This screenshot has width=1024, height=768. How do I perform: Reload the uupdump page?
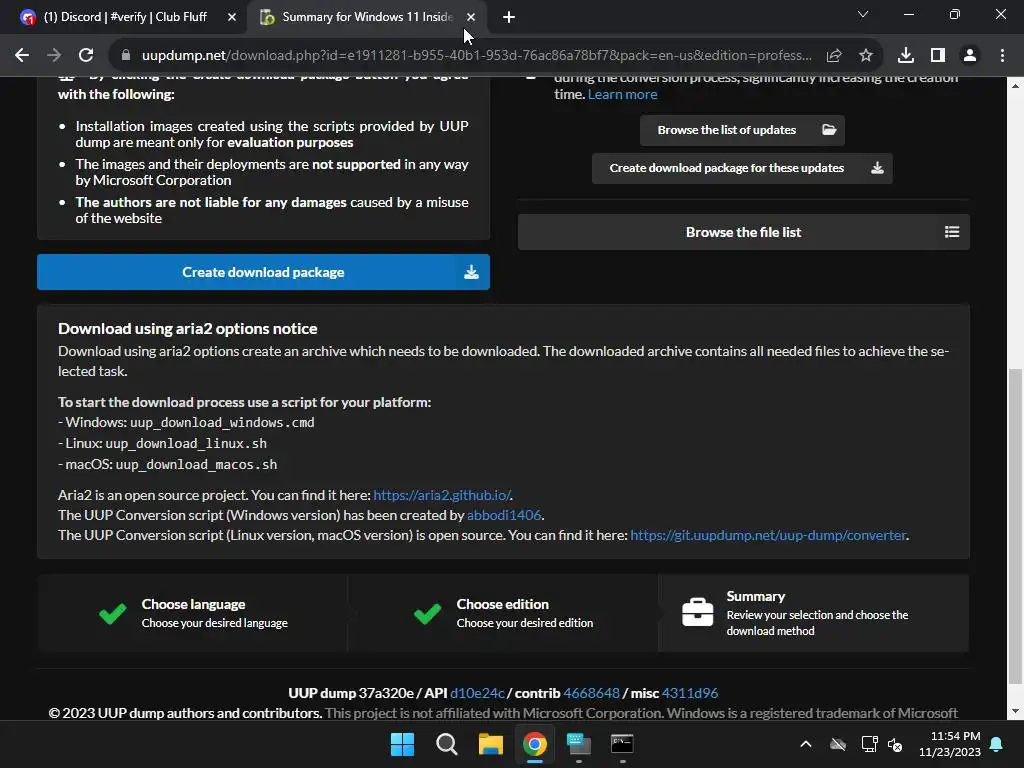(x=86, y=56)
